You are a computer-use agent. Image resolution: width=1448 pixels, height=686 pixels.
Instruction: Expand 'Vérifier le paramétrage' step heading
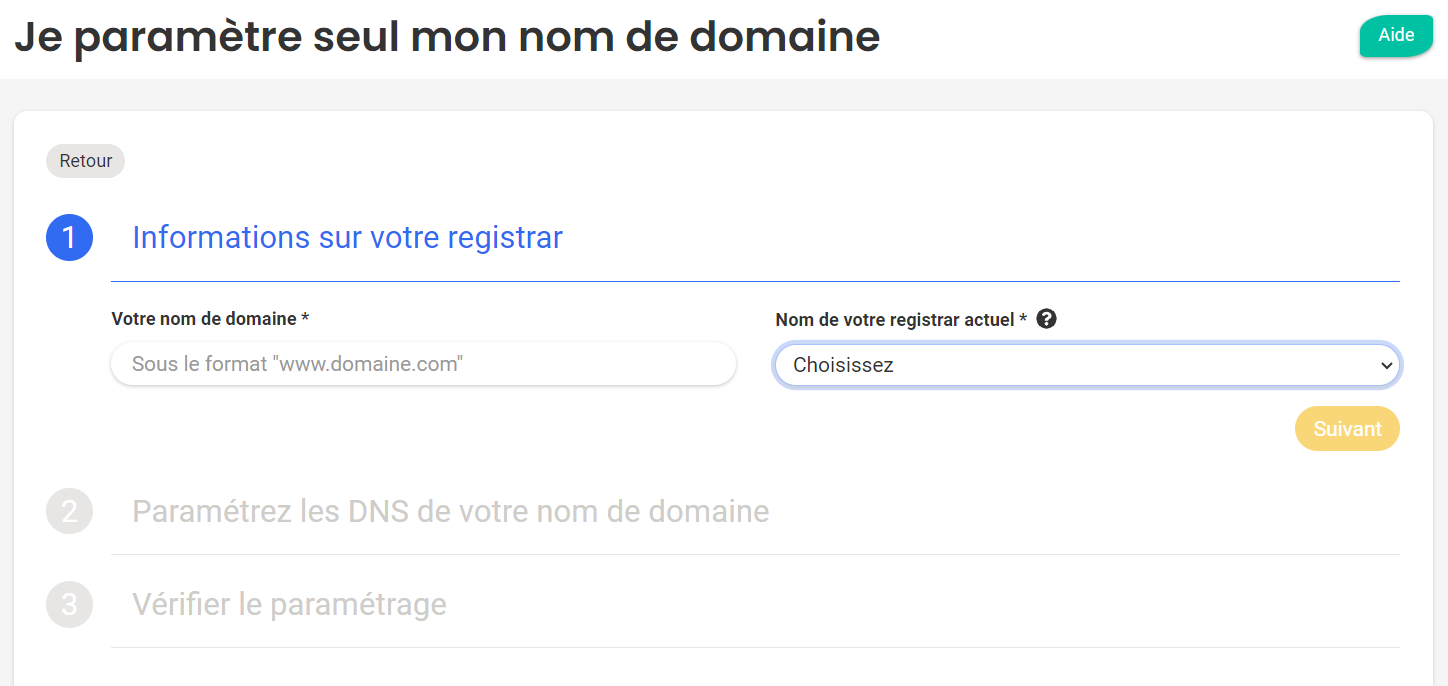289,604
